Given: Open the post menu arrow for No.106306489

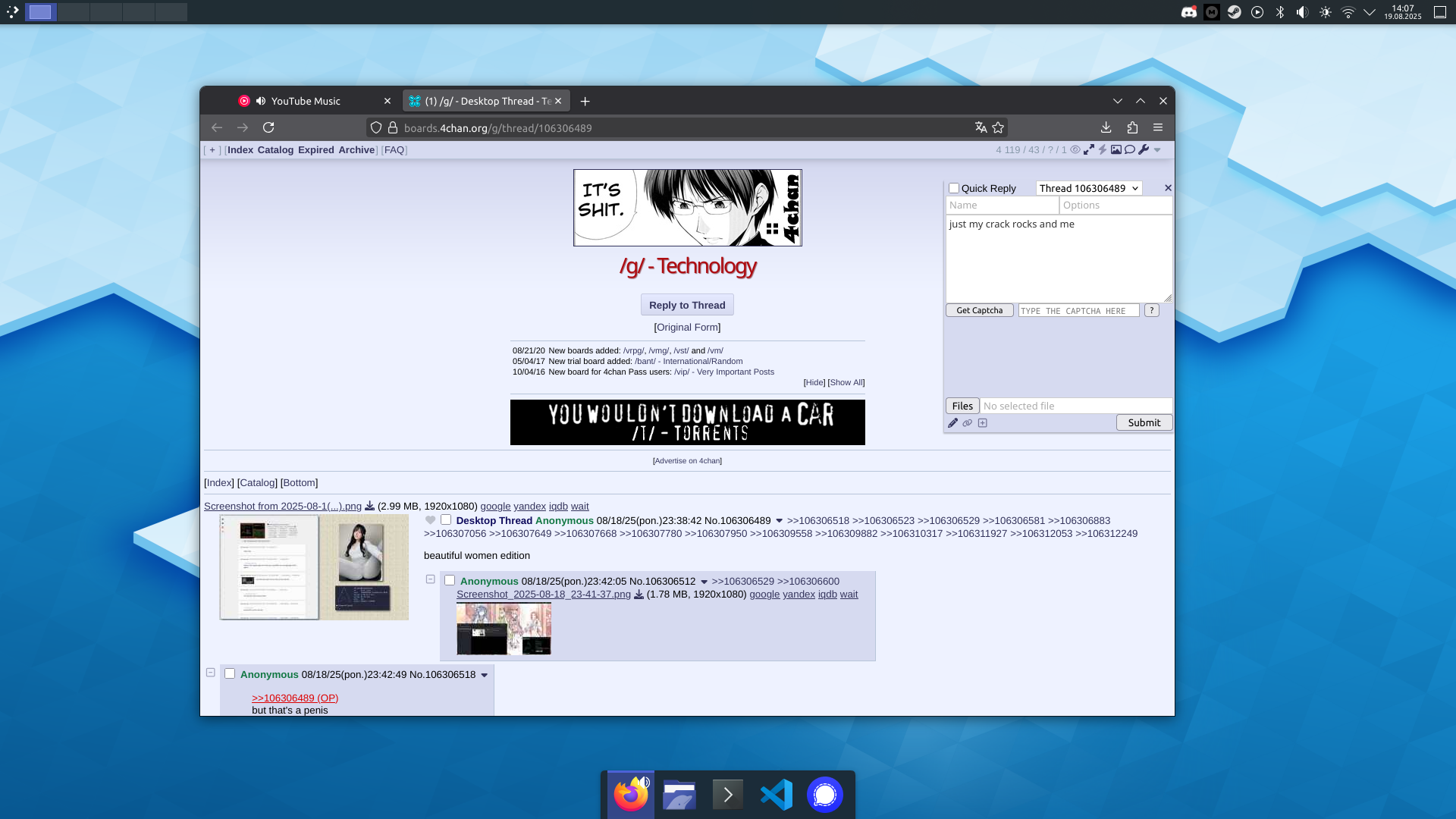Looking at the screenshot, I should [779, 521].
